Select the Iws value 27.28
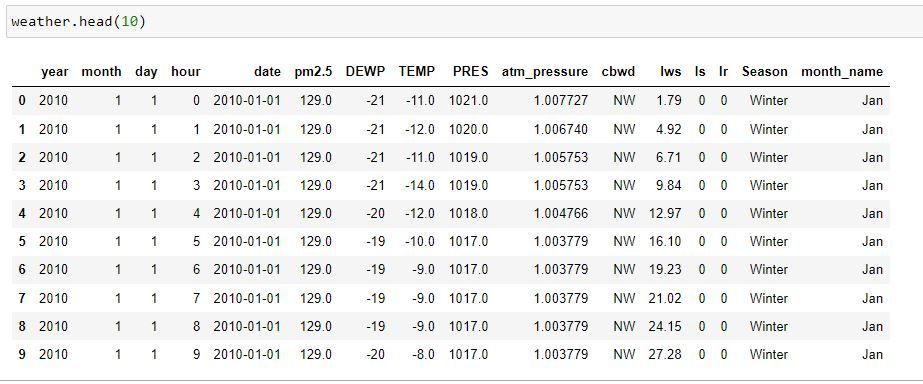This screenshot has width=923, height=384. click(x=665, y=355)
